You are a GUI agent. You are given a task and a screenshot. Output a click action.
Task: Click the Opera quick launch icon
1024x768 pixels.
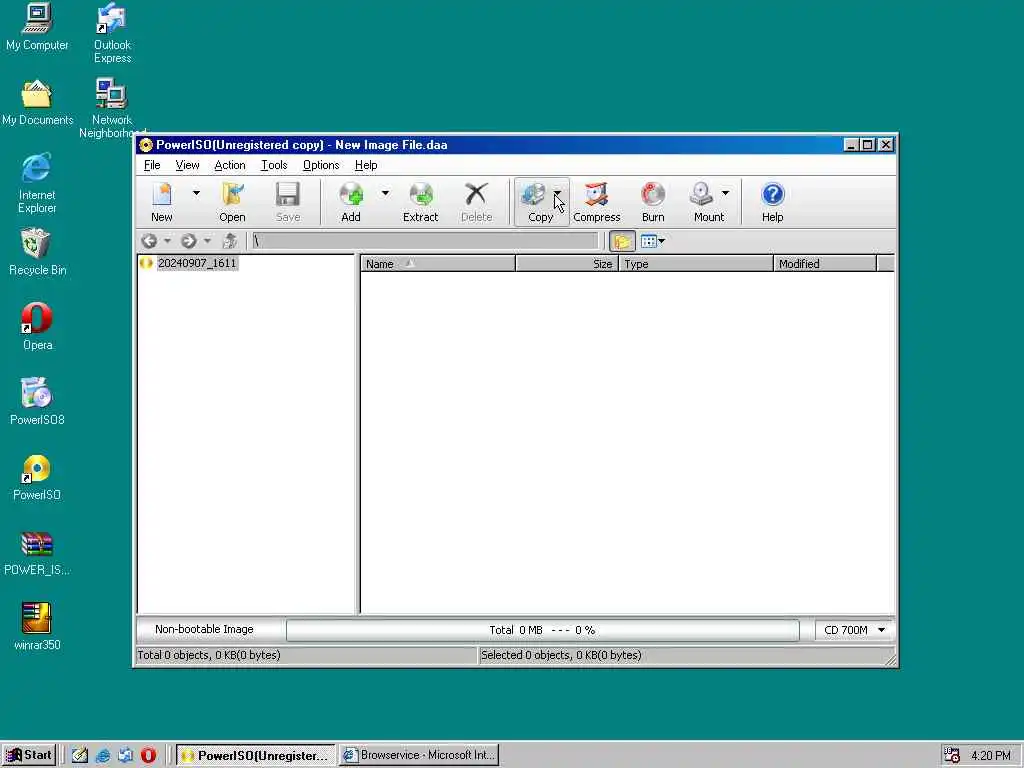(x=148, y=756)
